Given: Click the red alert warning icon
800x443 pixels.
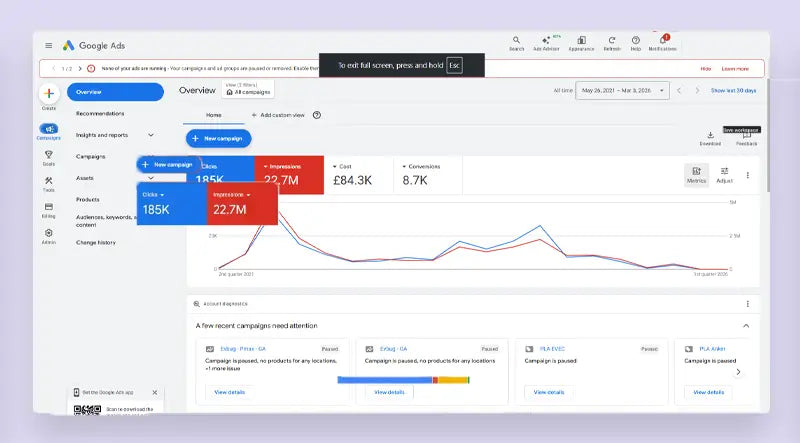Looking at the screenshot, I should pyautogui.click(x=91, y=68).
